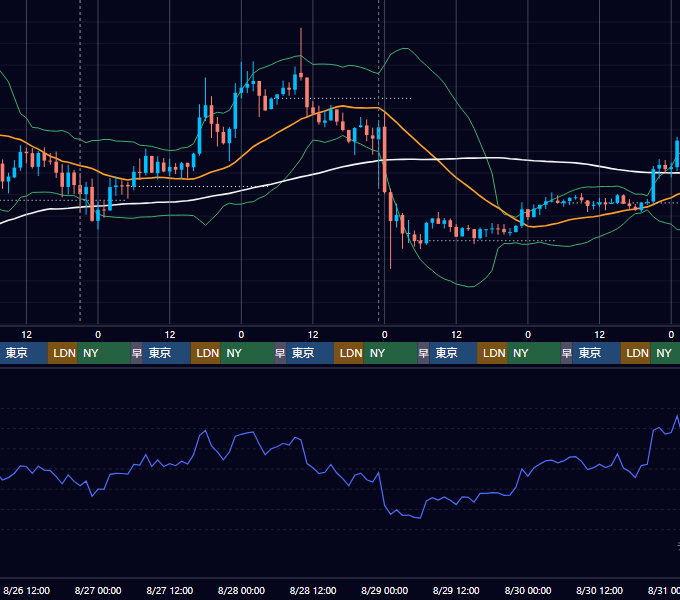The image size is (680, 600).
Task: Select the '8/27 12:00' date label
Action: pos(170,590)
